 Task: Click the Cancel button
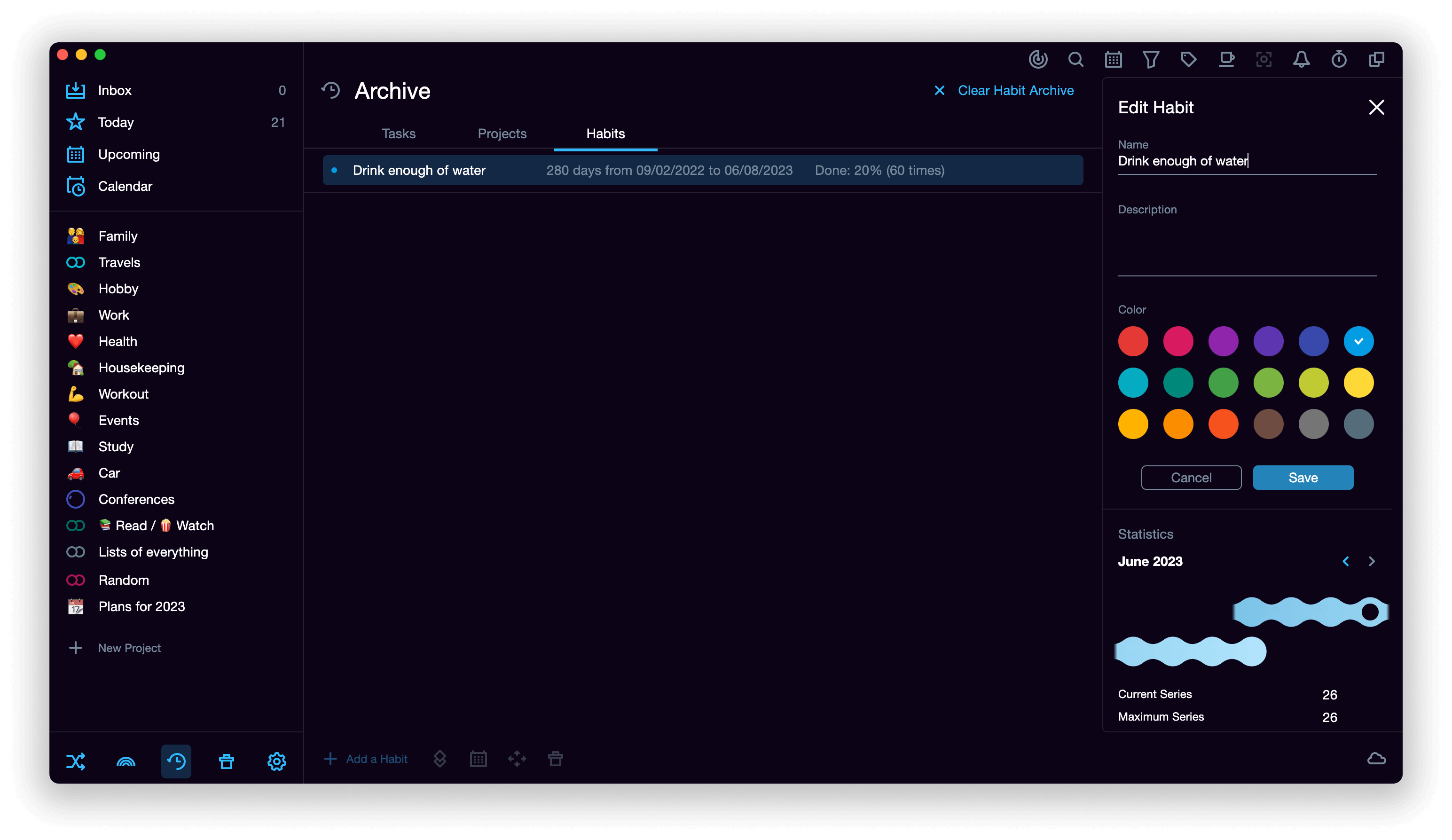[x=1191, y=478]
